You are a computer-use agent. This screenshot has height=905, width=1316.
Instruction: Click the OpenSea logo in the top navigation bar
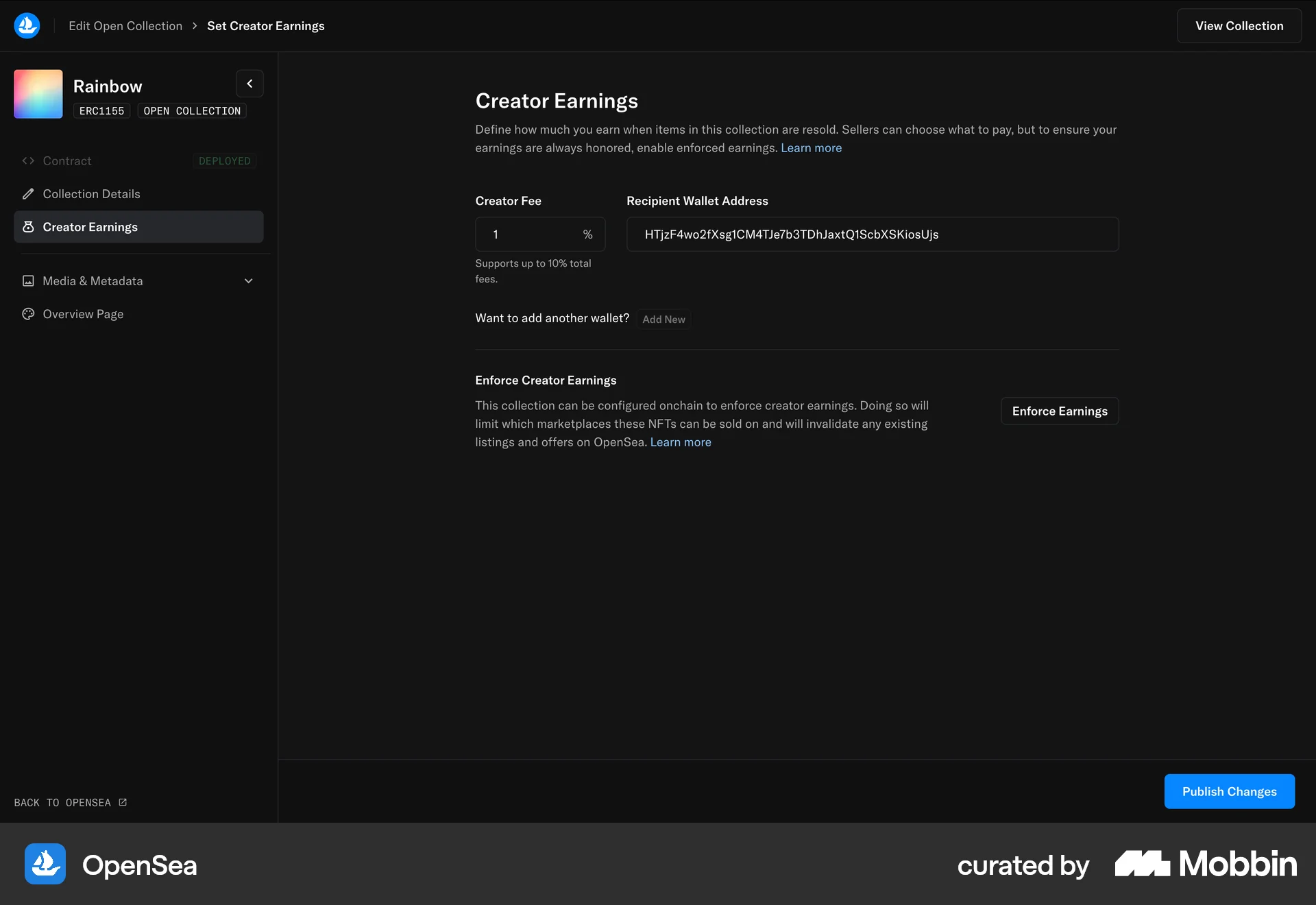pos(26,25)
